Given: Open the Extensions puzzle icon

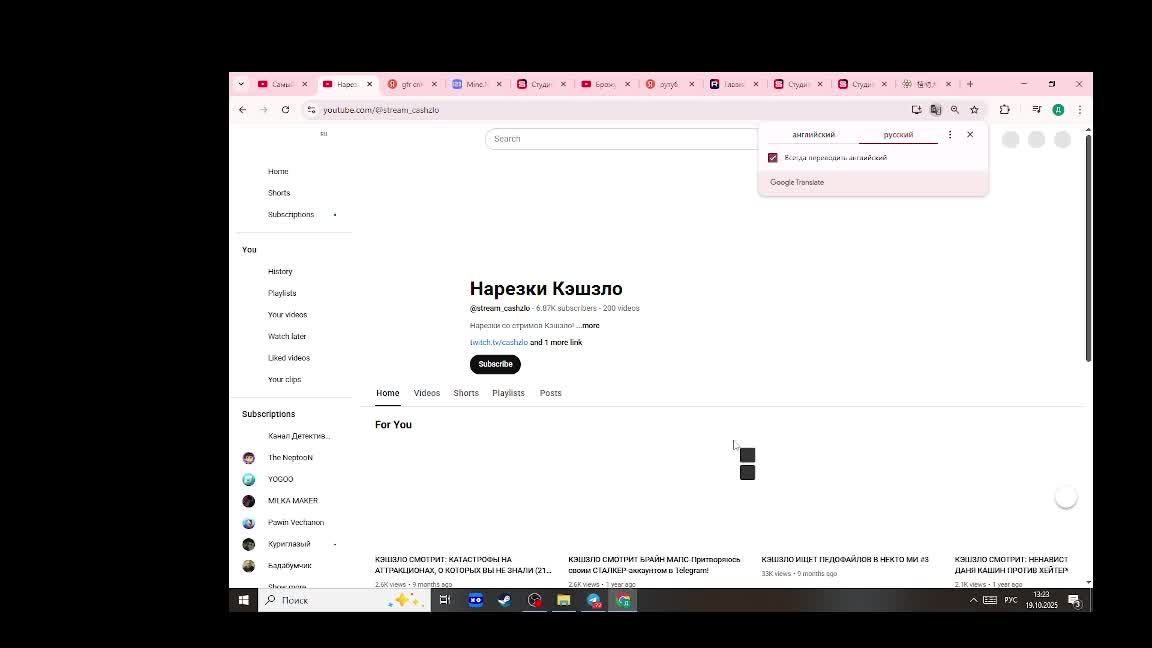Looking at the screenshot, I should [x=1004, y=109].
